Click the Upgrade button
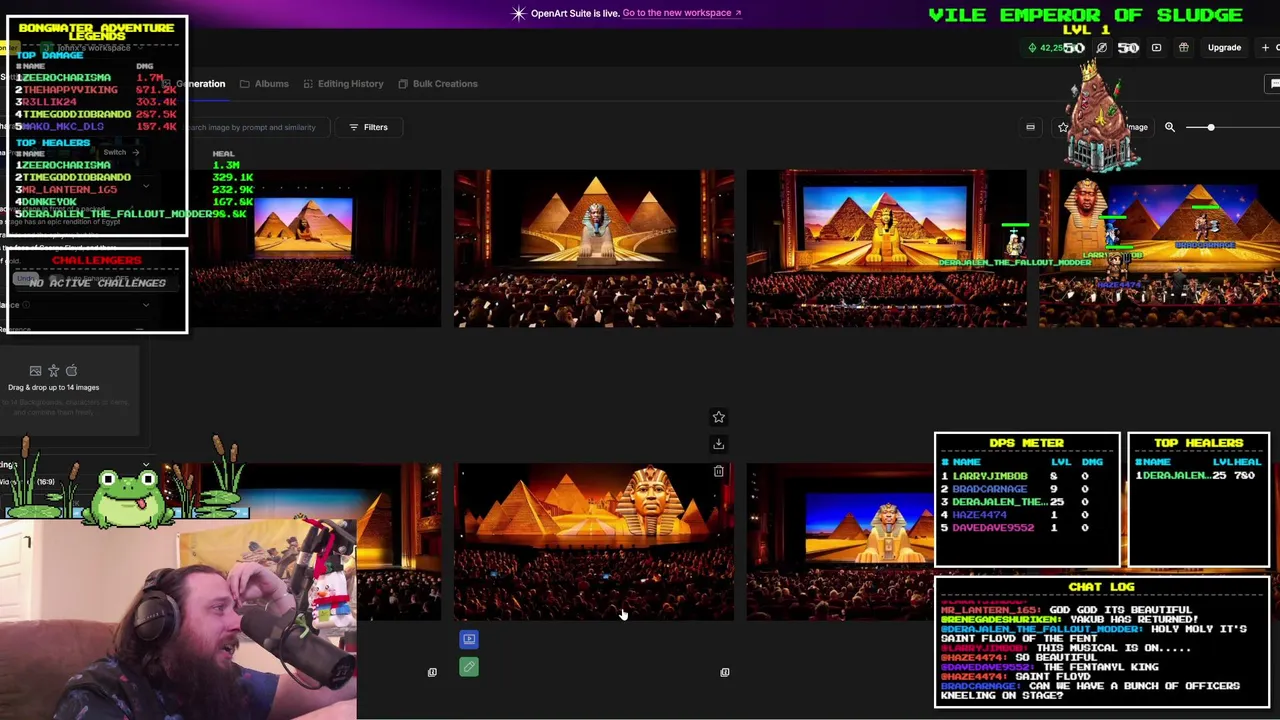 point(1224,47)
